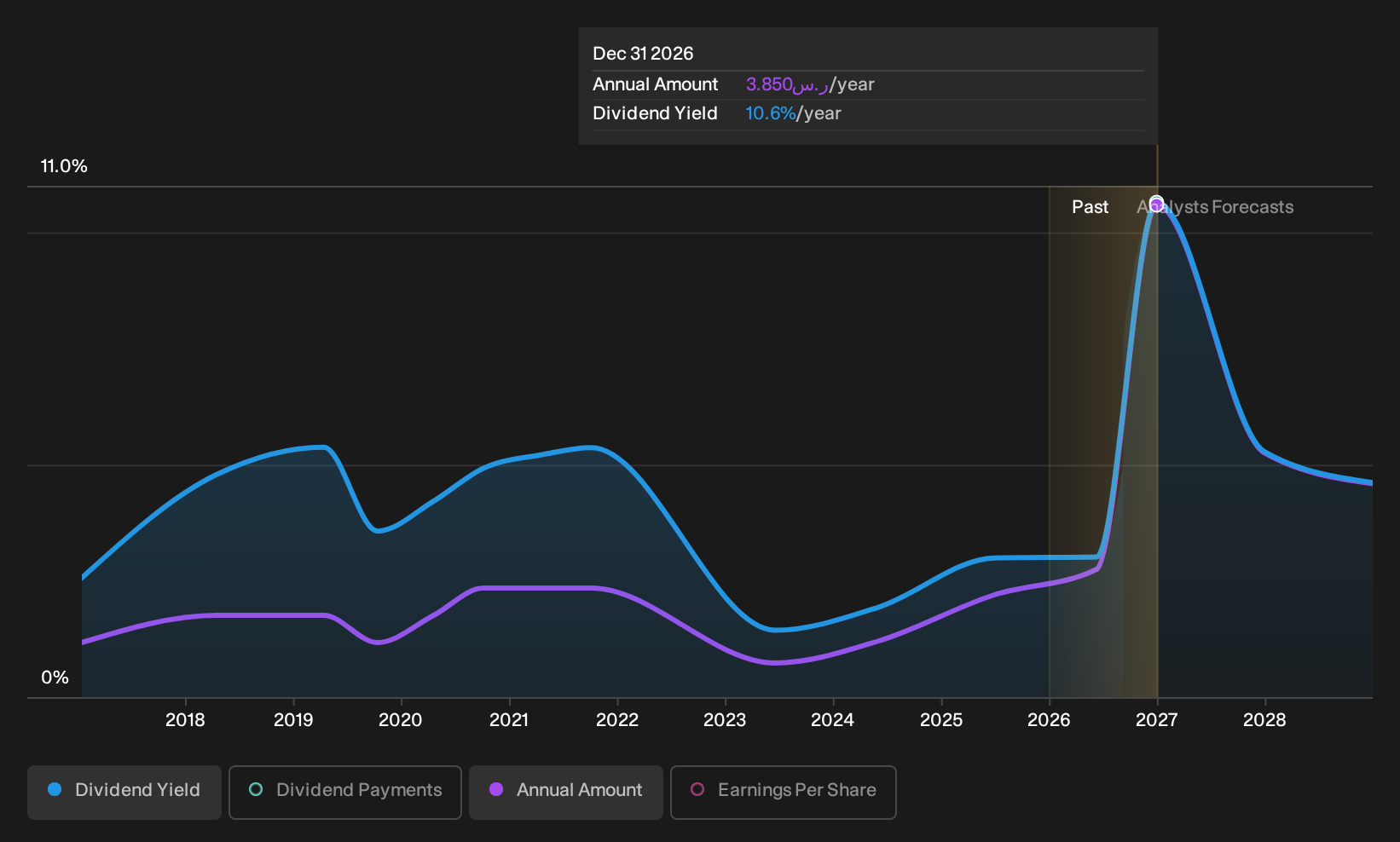1400x842 pixels.
Task: Toggle the Annual Amount legend button
Action: click(566, 792)
